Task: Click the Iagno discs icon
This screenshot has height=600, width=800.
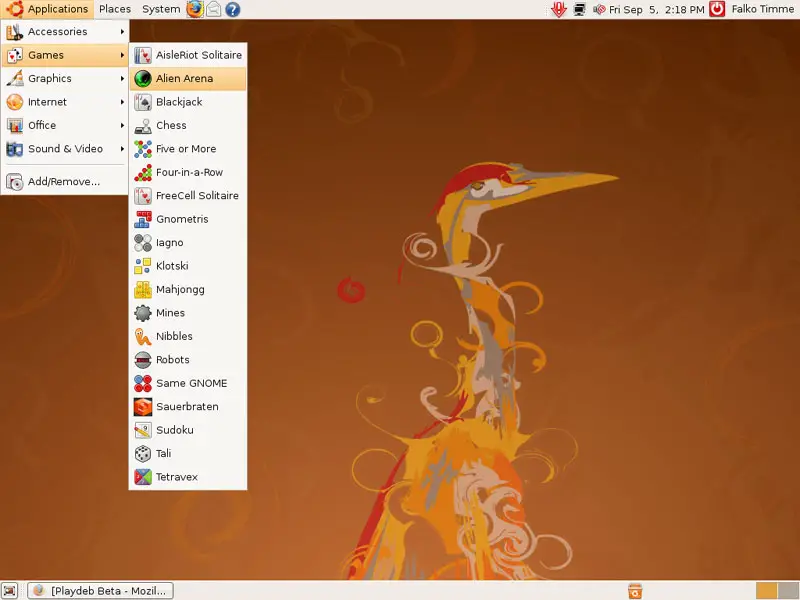Action: (x=143, y=243)
